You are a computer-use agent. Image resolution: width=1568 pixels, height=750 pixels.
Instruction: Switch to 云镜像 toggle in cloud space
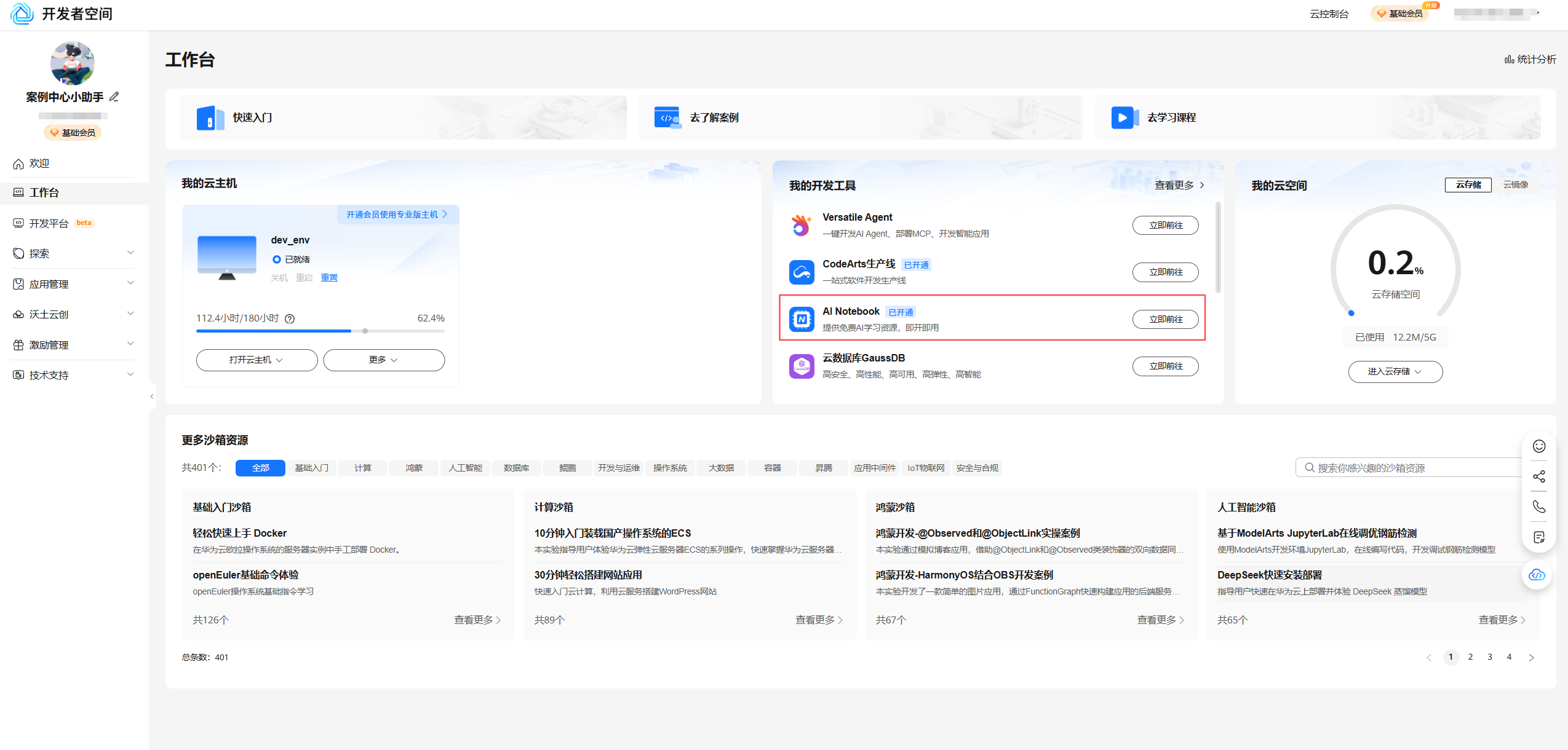pyautogui.click(x=1515, y=184)
